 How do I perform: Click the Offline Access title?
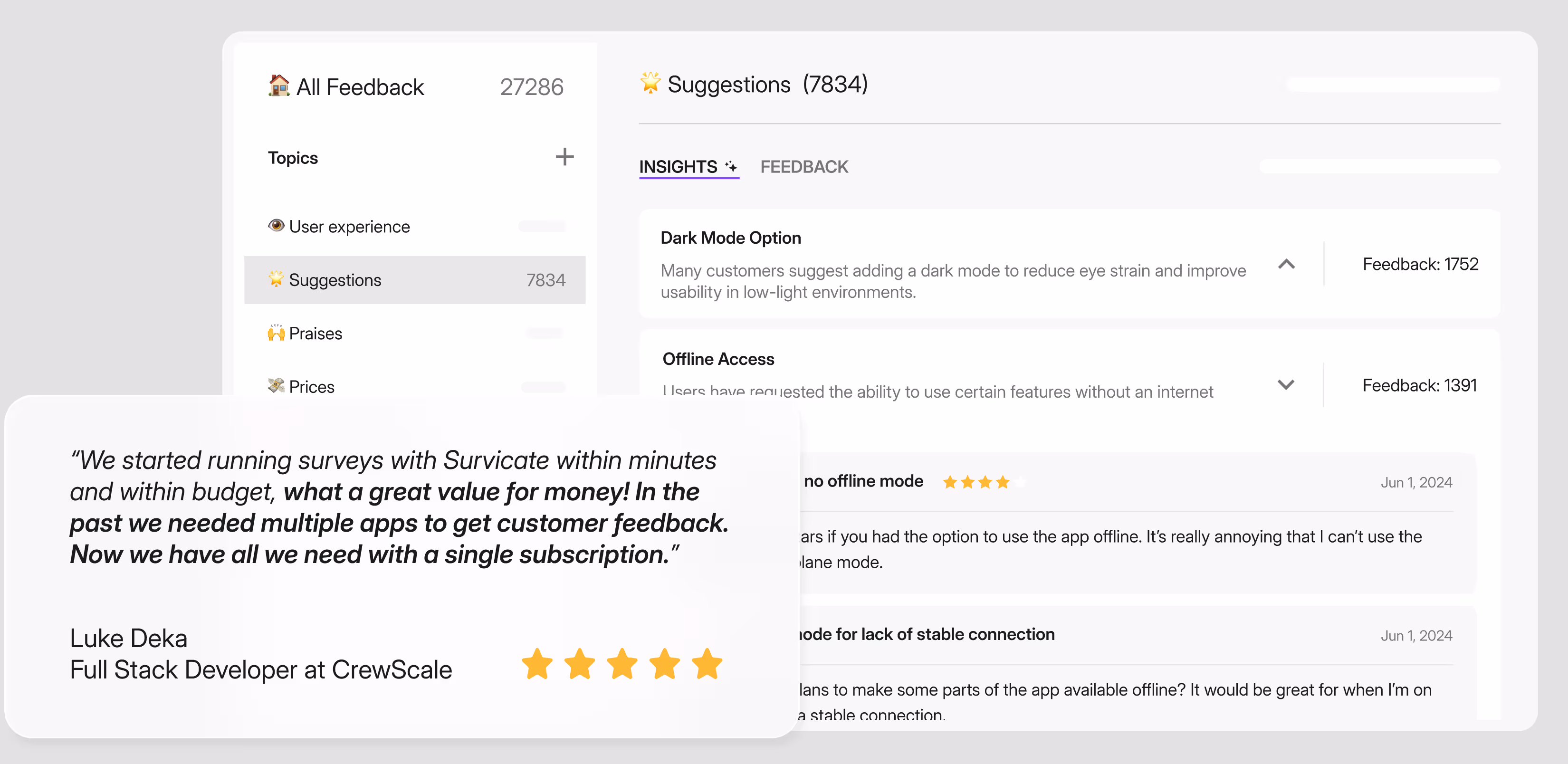718,359
